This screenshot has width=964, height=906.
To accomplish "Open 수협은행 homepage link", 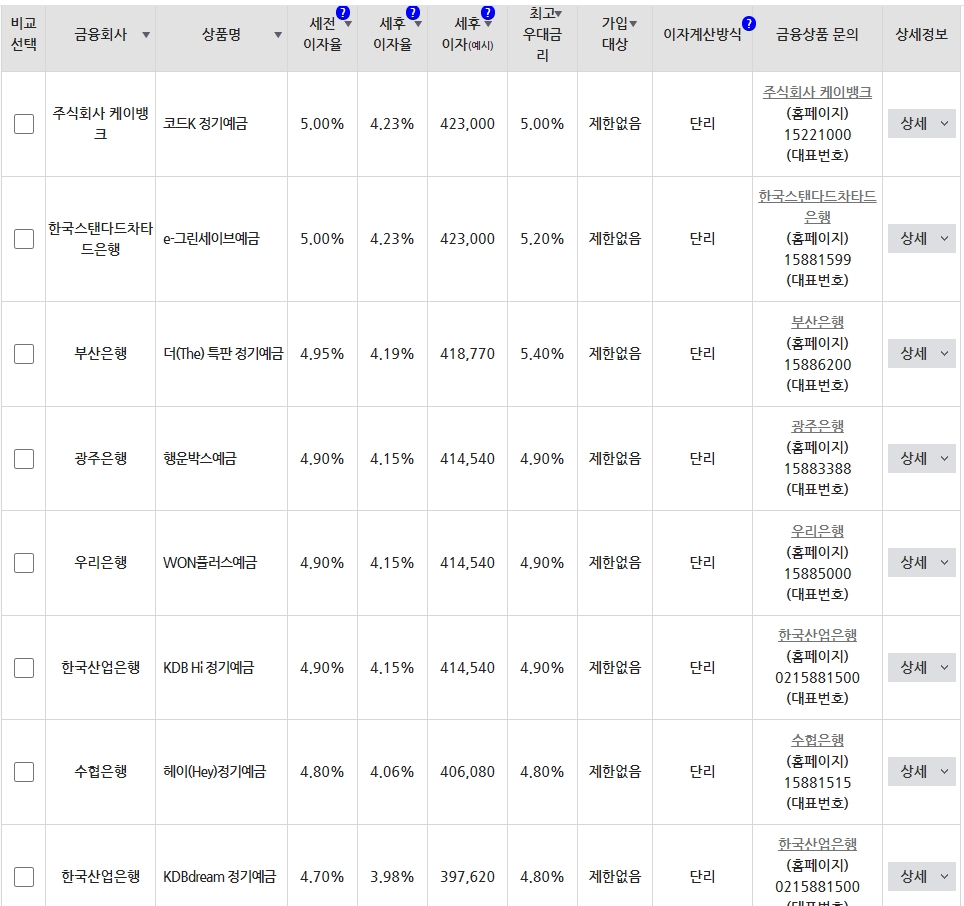I will tap(817, 740).
